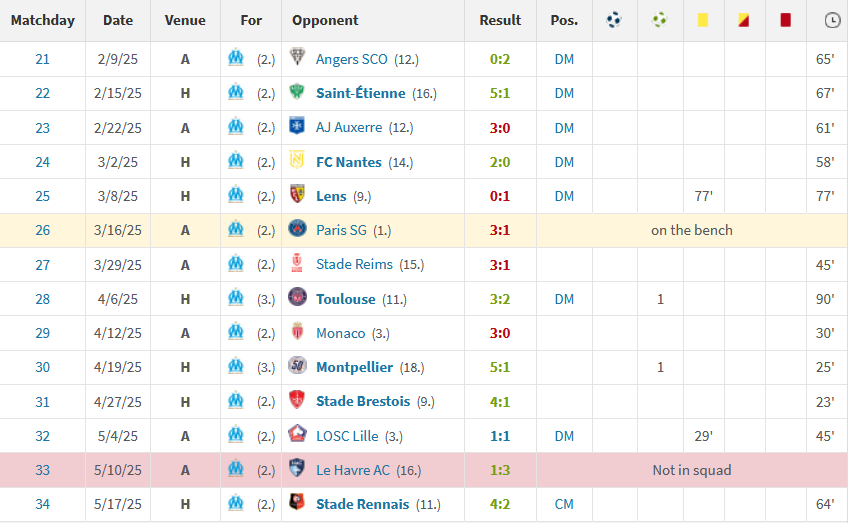Open the 5:1 result against Montpellier

pyautogui.click(x=500, y=367)
